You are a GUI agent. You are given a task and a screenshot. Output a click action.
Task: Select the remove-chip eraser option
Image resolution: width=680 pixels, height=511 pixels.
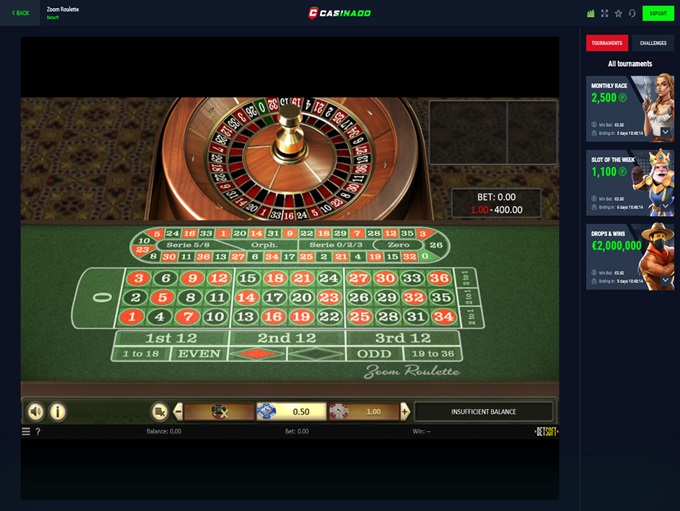[x=219, y=411]
